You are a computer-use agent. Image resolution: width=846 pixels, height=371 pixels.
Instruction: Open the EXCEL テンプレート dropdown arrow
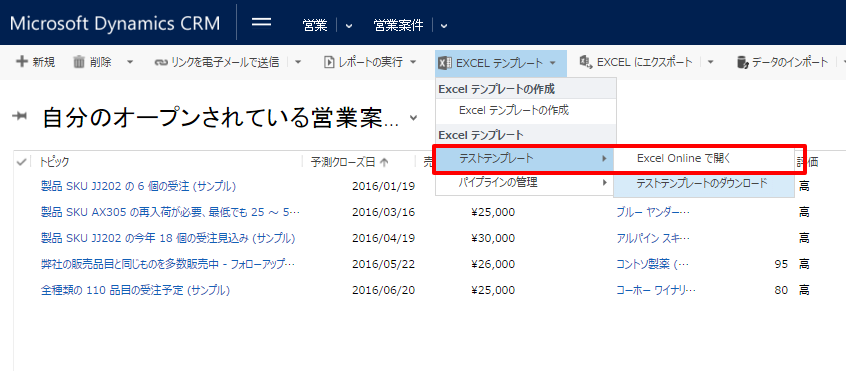tap(552, 63)
